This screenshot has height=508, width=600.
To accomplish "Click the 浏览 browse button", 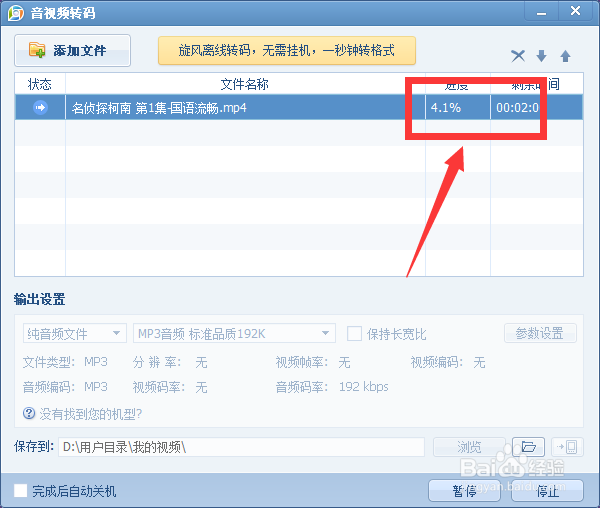I will coord(469,447).
